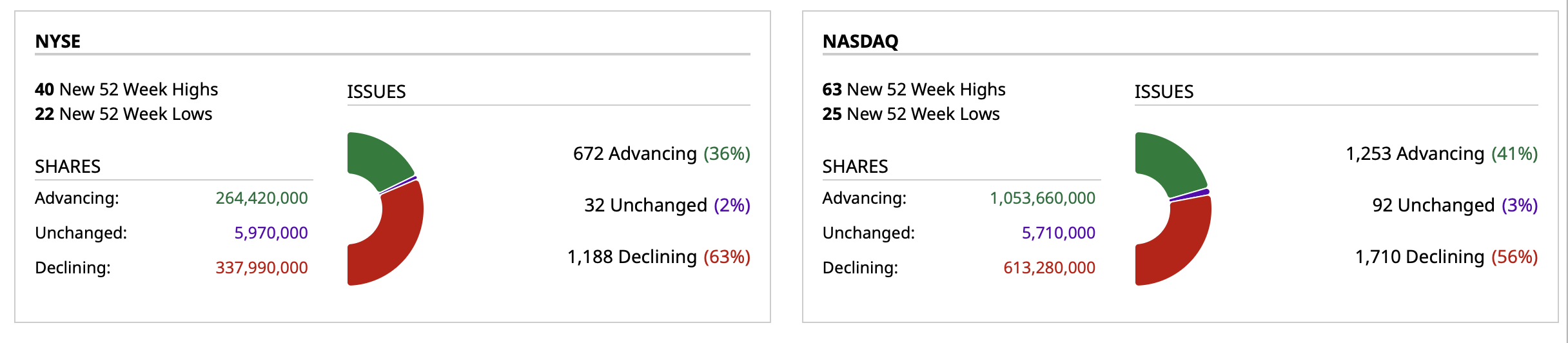Click the green advancing segment of NYSE donut
The height and width of the screenshot is (343, 1568).
point(377,158)
